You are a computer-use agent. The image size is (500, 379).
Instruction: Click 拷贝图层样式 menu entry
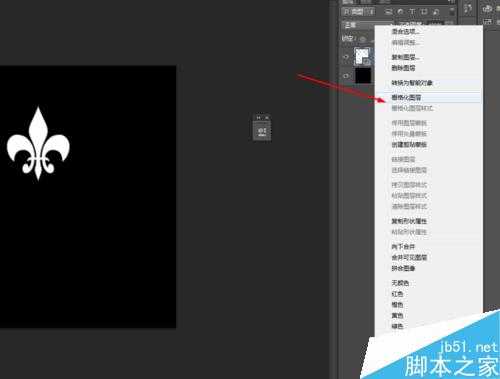point(409,185)
